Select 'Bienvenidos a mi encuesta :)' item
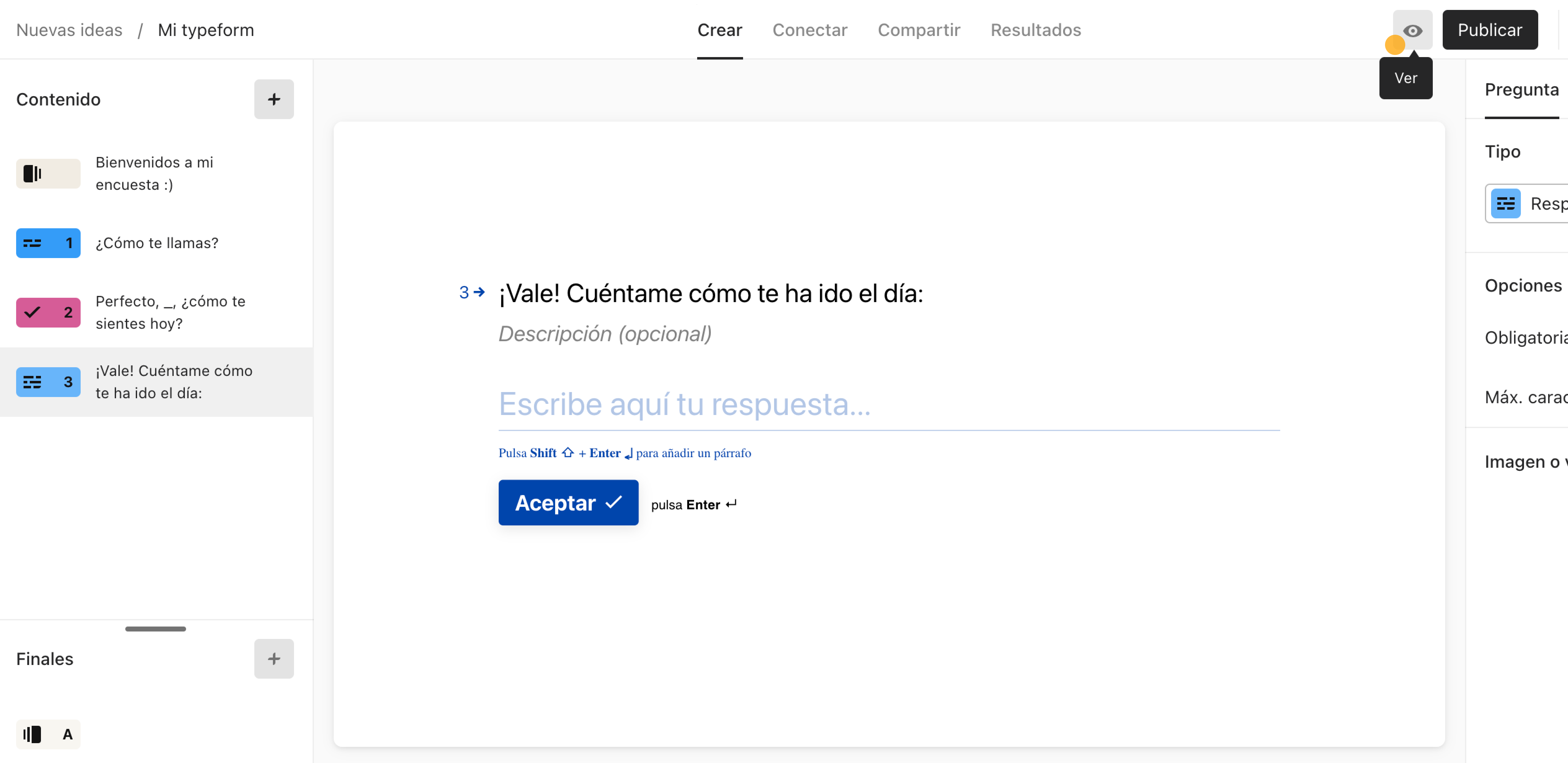 tap(156, 174)
